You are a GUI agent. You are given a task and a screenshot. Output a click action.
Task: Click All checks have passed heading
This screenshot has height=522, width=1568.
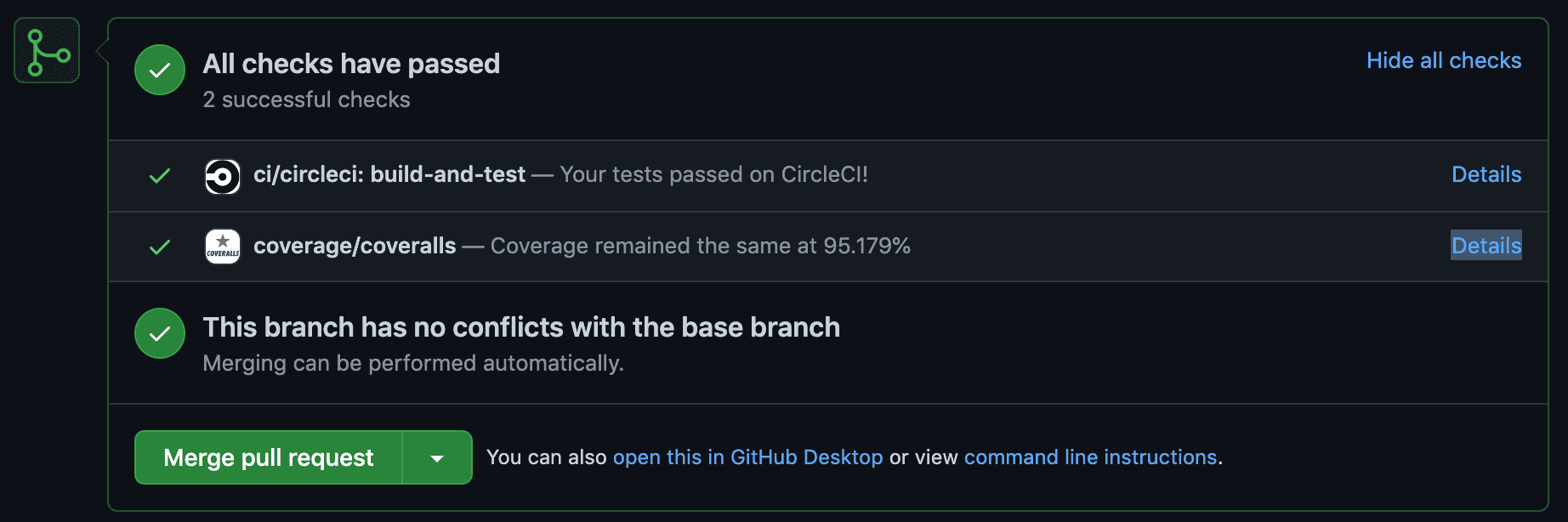(x=351, y=64)
